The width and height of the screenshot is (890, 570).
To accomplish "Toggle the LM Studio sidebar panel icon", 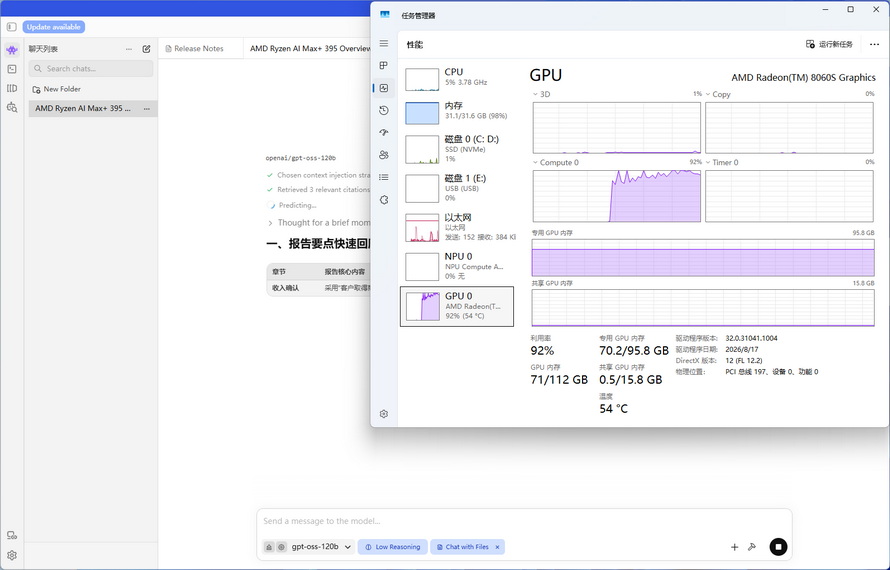I will point(11,27).
